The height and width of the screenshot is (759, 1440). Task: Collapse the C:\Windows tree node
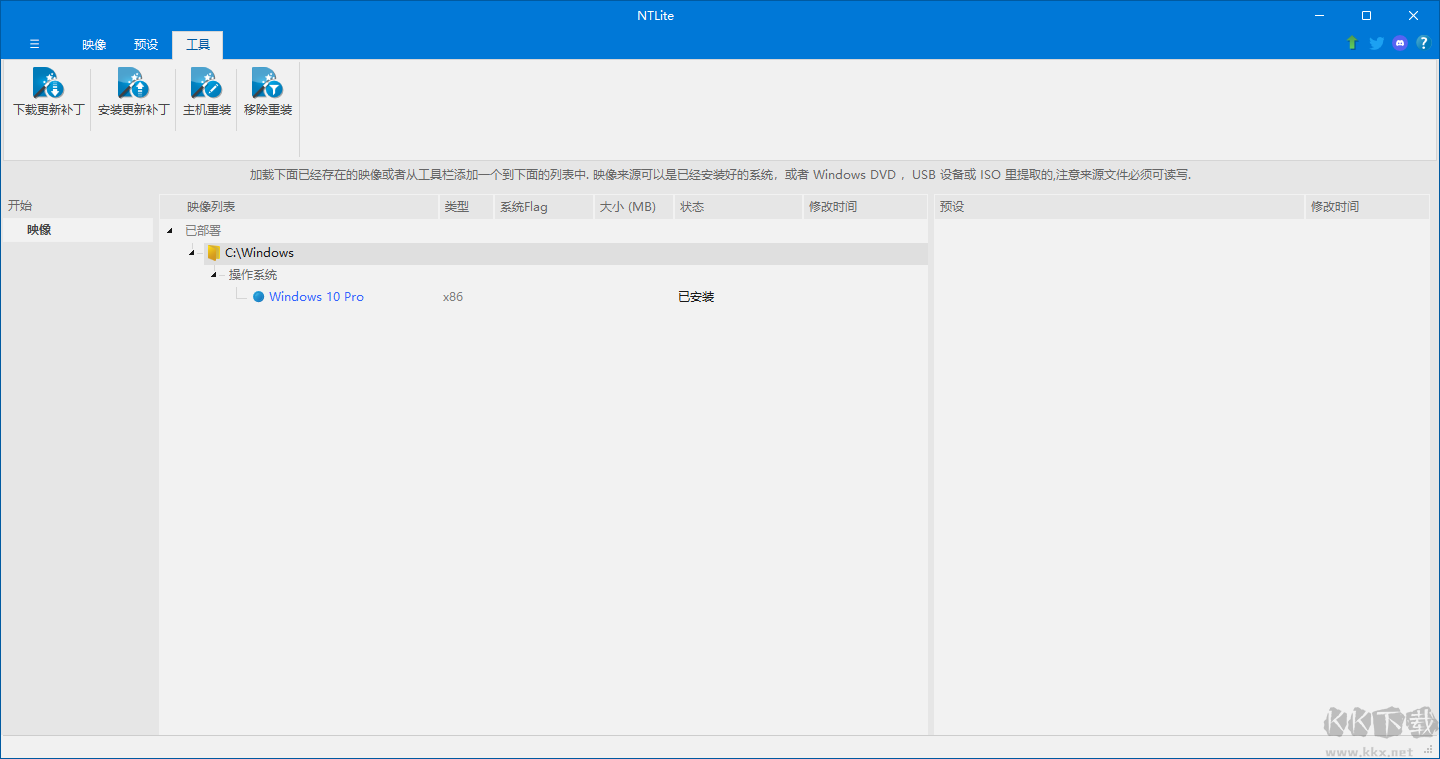coord(192,253)
